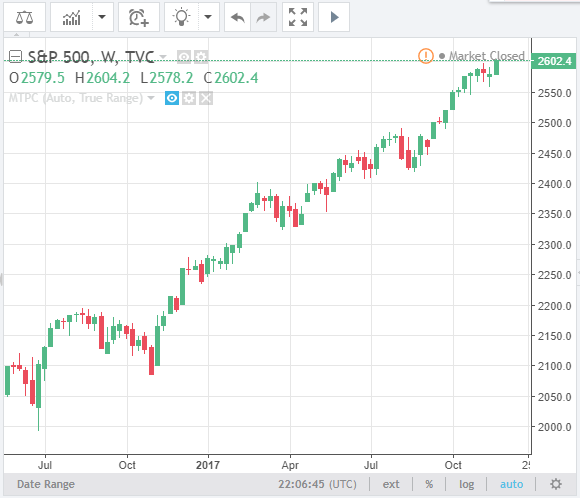This screenshot has width=580, height=498.
Task: Redo the last chart action
Action: (x=263, y=17)
